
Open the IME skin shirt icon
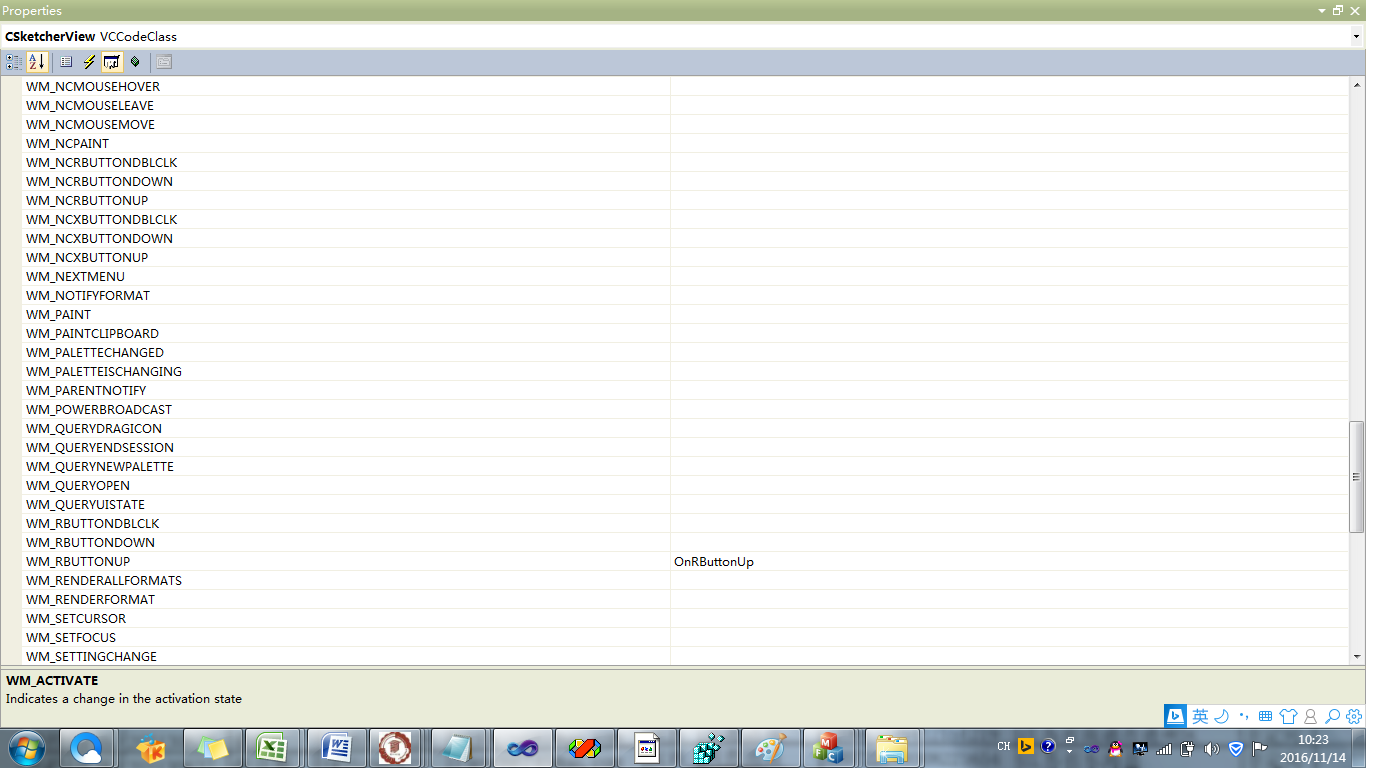(x=1288, y=716)
